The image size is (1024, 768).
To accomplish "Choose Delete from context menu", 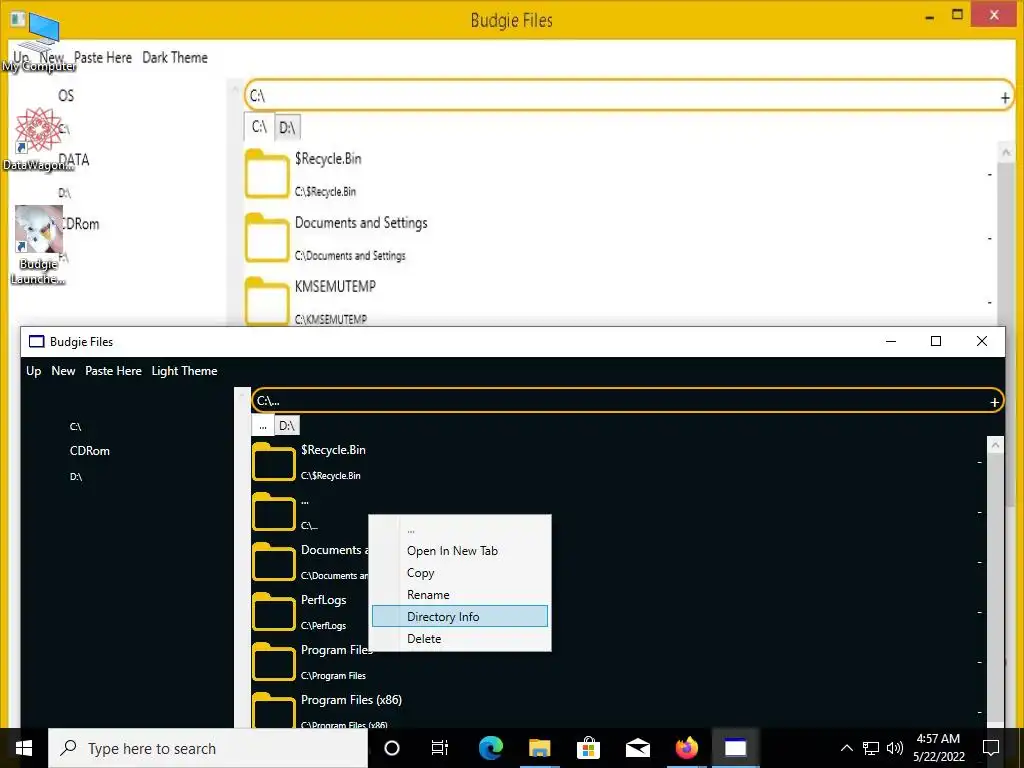I will (x=424, y=638).
